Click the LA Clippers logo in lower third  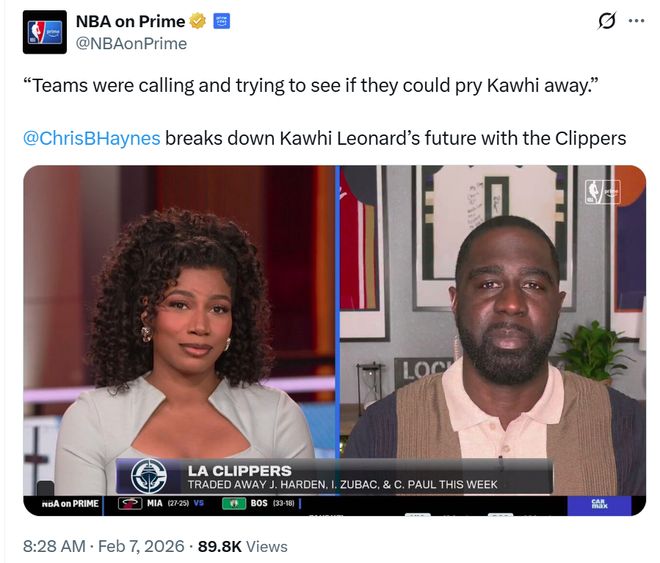(149, 476)
